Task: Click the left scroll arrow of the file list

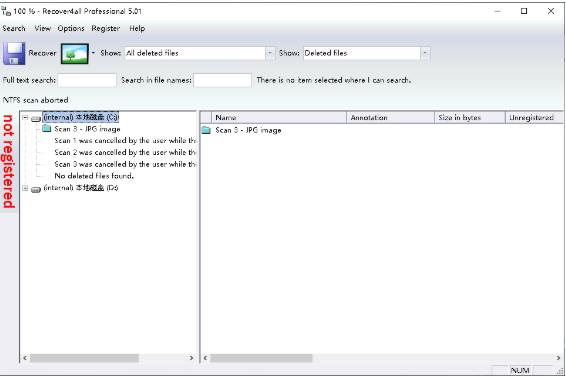Action: 205,358
